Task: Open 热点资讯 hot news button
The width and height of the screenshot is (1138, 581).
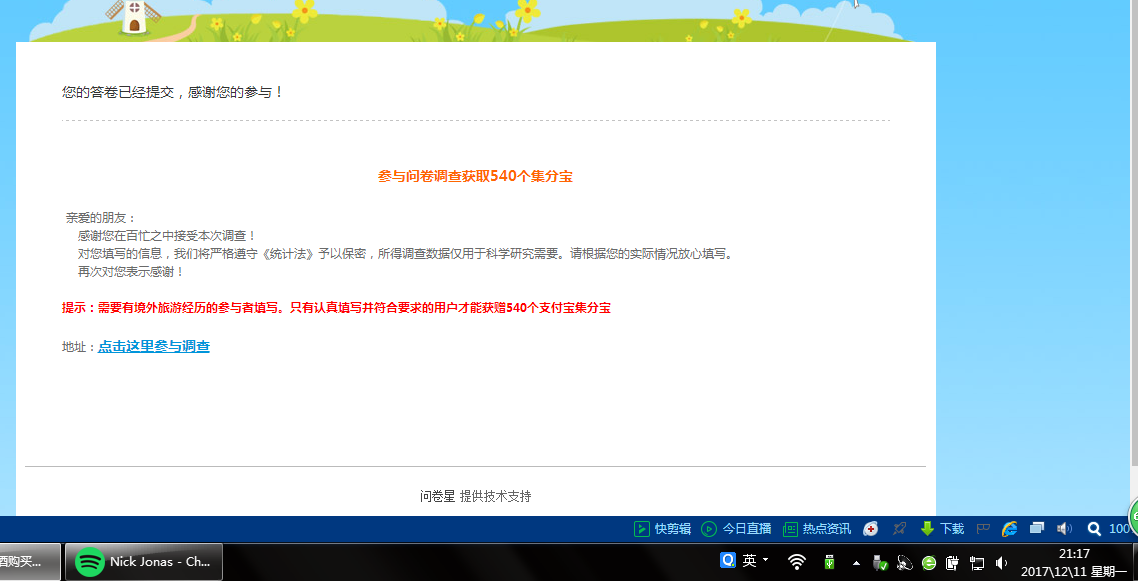Action: [816, 529]
